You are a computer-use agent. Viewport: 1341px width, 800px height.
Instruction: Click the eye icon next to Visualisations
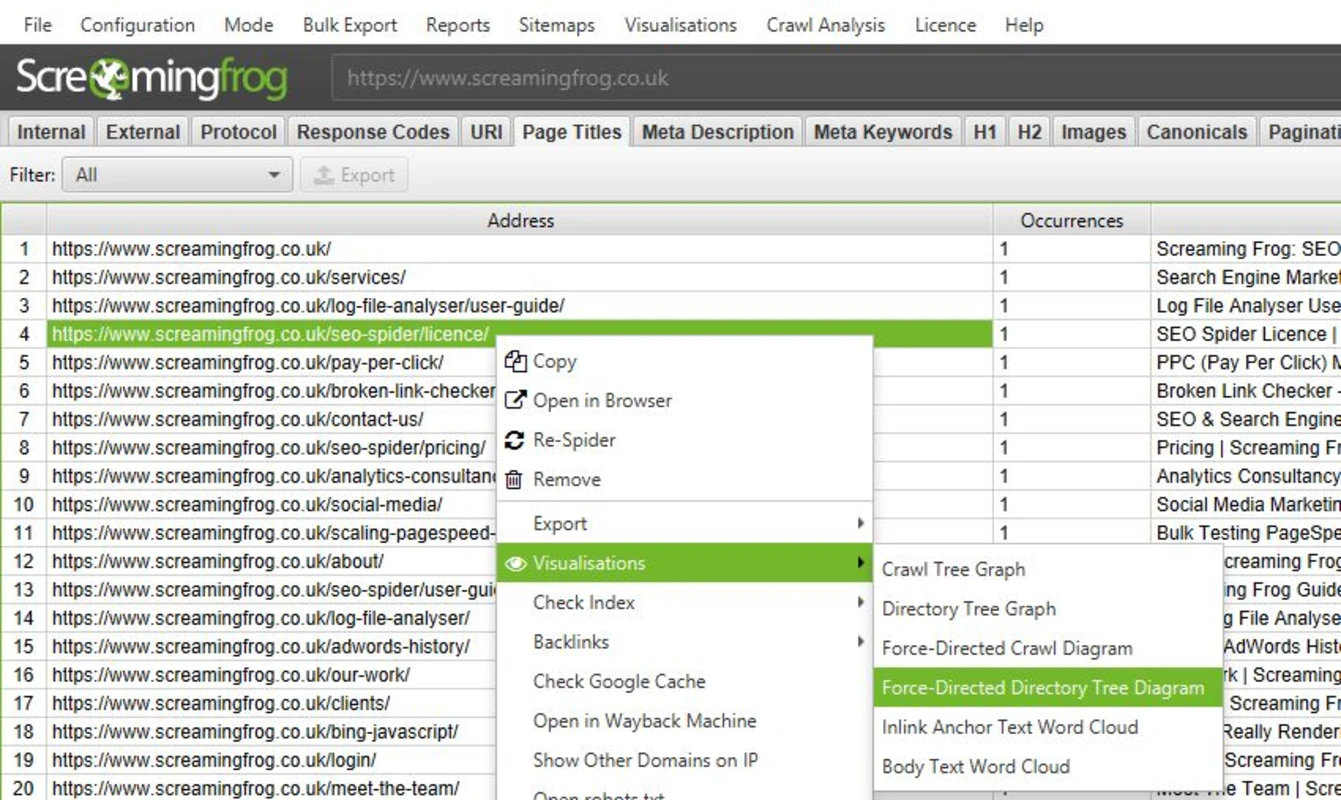pyautogui.click(x=516, y=563)
